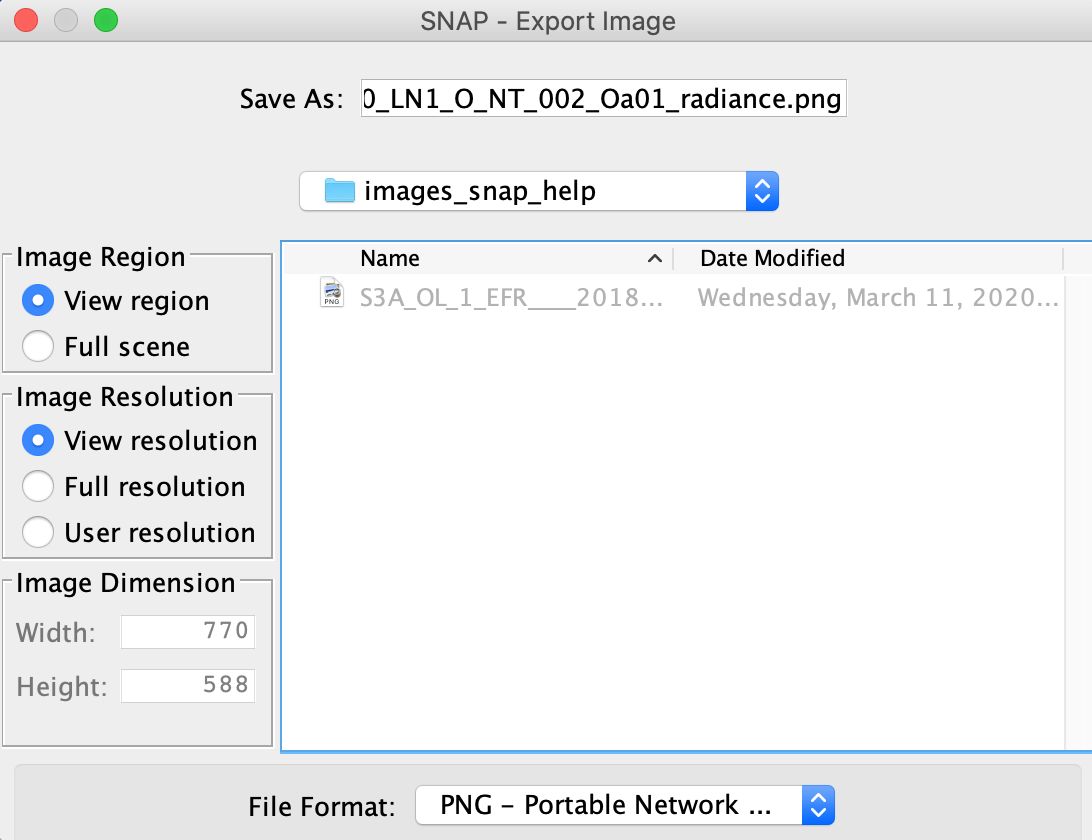Choose View resolution radio button
The height and width of the screenshot is (840, 1092).
[x=38, y=441]
